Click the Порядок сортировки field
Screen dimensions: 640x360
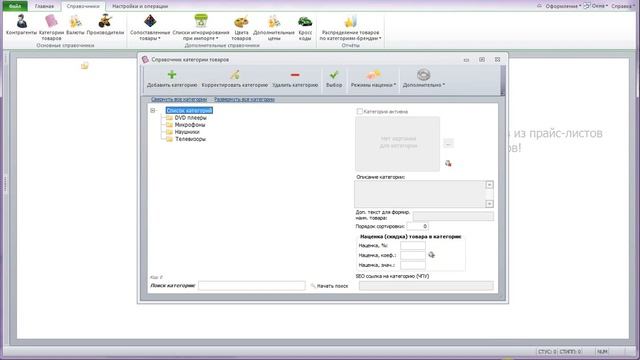418,226
